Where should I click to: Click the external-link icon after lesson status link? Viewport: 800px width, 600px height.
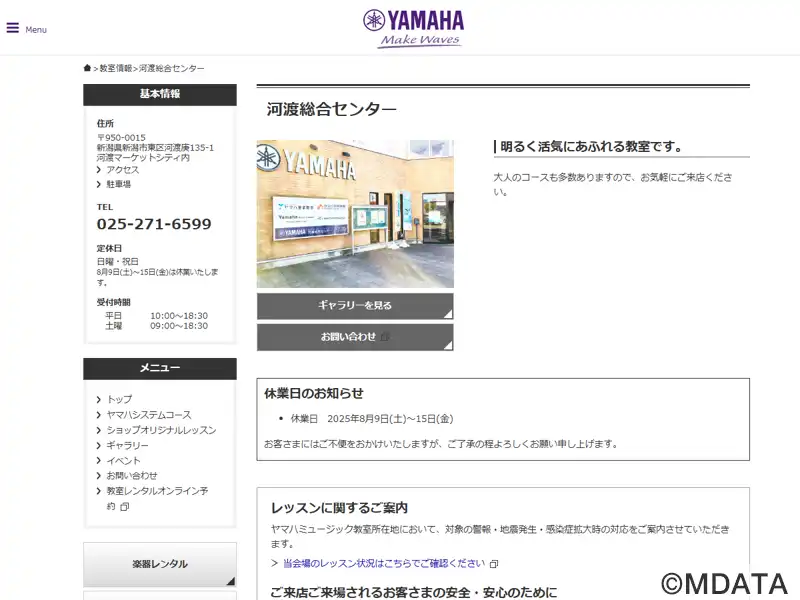point(494,564)
